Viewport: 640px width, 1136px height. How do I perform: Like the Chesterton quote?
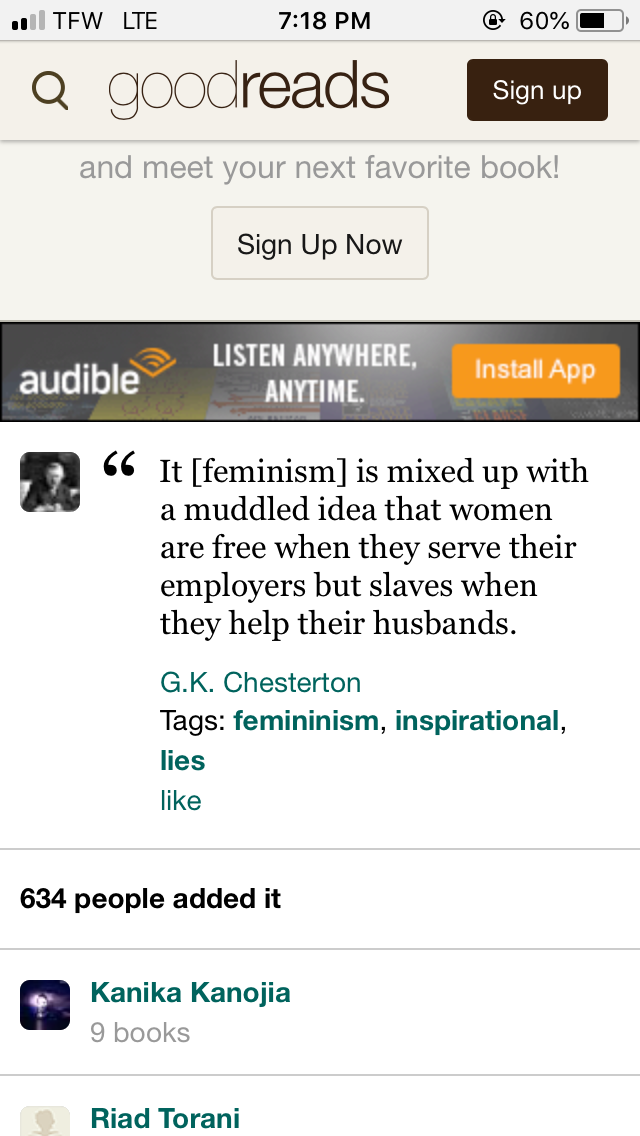coord(180,801)
